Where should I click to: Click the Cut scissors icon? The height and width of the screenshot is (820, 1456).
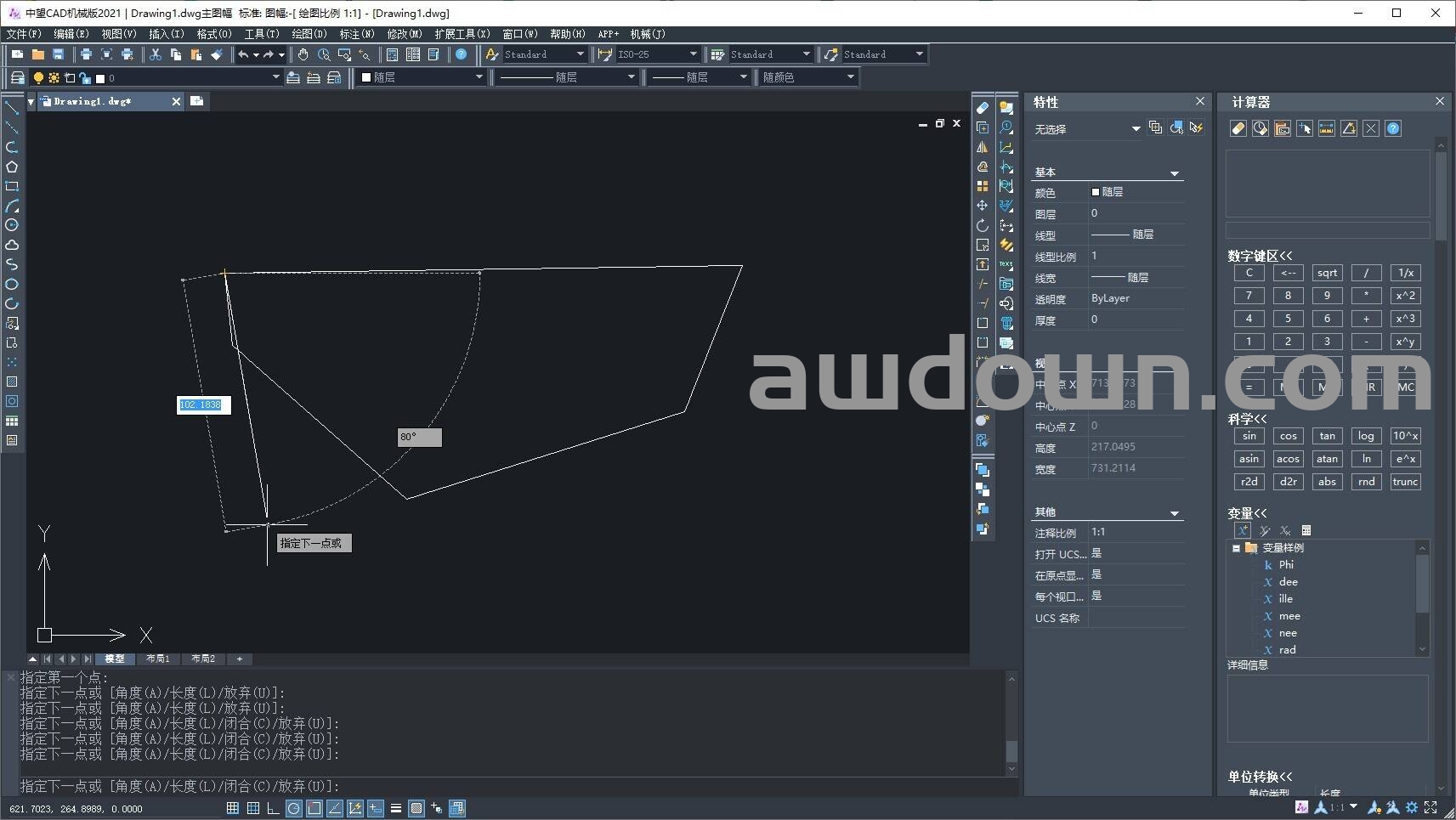pos(156,54)
